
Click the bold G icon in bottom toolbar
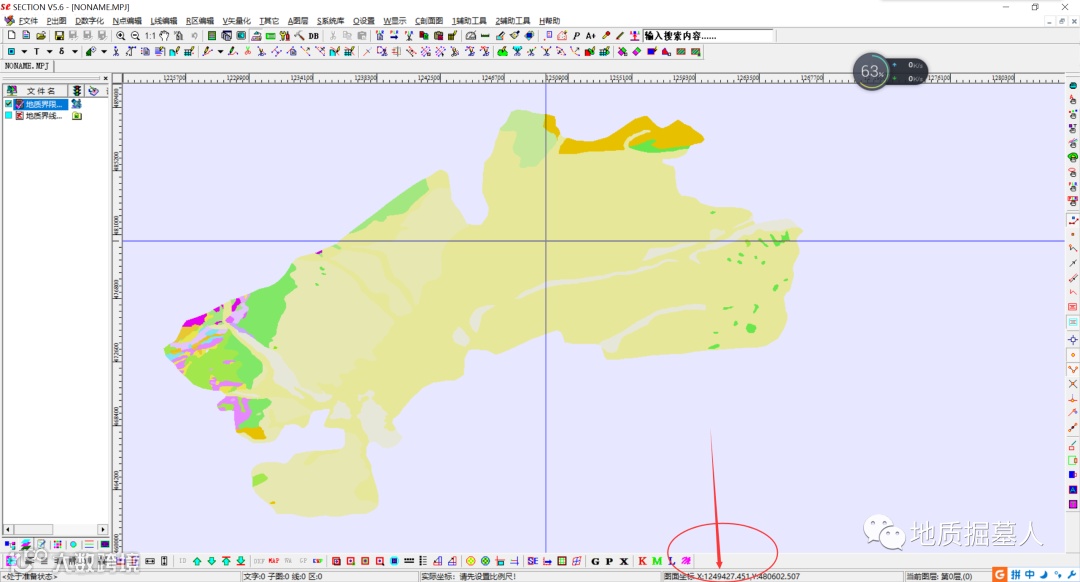tap(595, 561)
